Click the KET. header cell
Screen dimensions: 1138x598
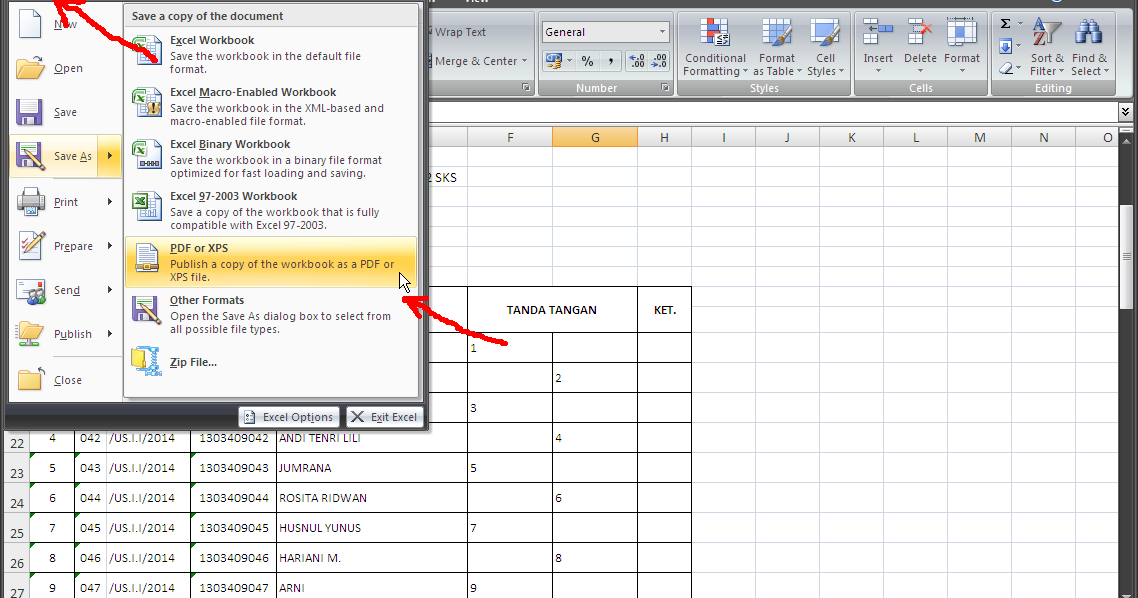pos(665,310)
